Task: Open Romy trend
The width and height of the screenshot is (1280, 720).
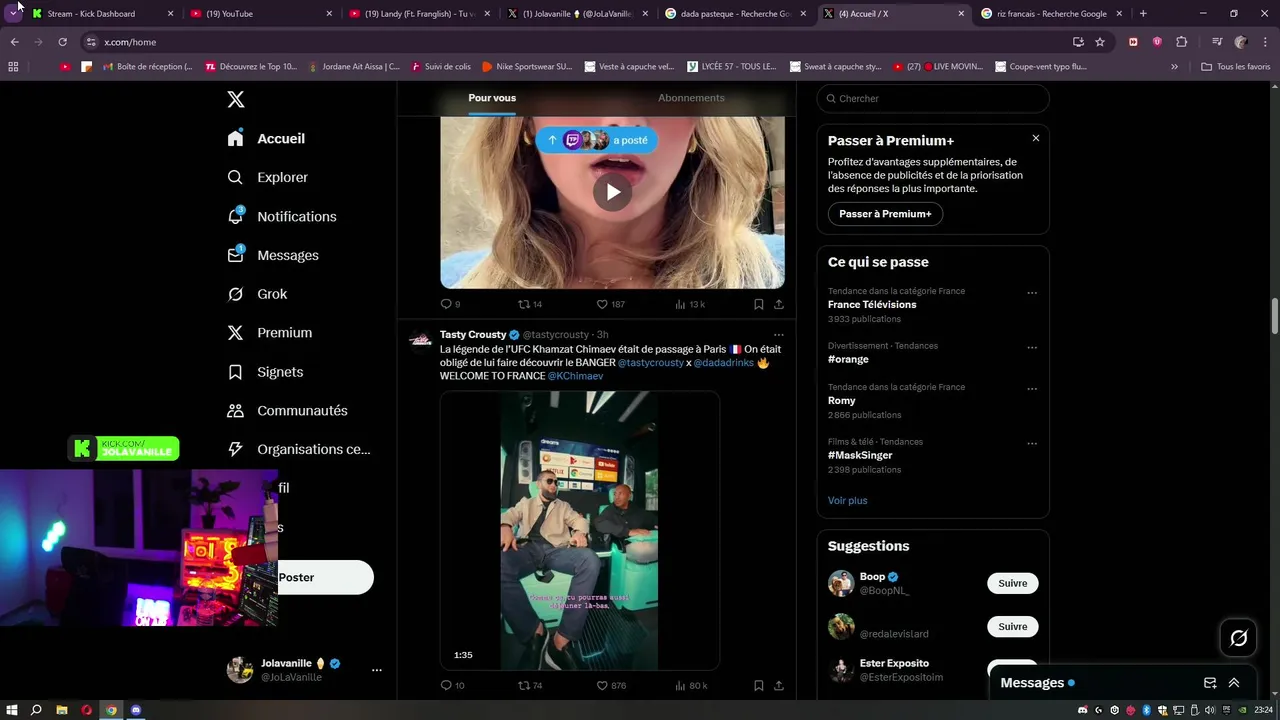Action: (x=842, y=401)
